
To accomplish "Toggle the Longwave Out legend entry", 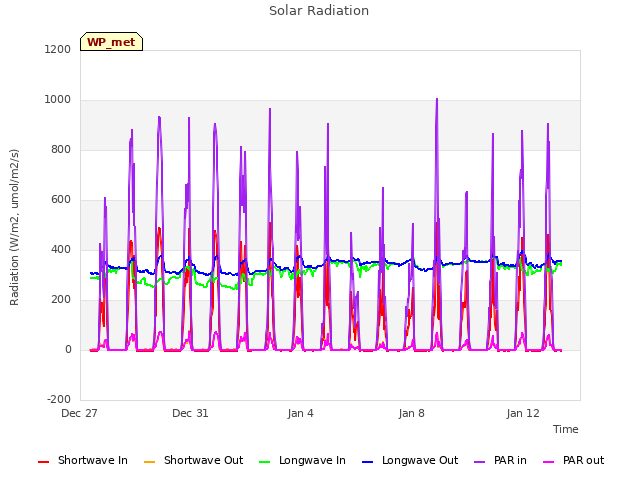I will [x=410, y=460].
